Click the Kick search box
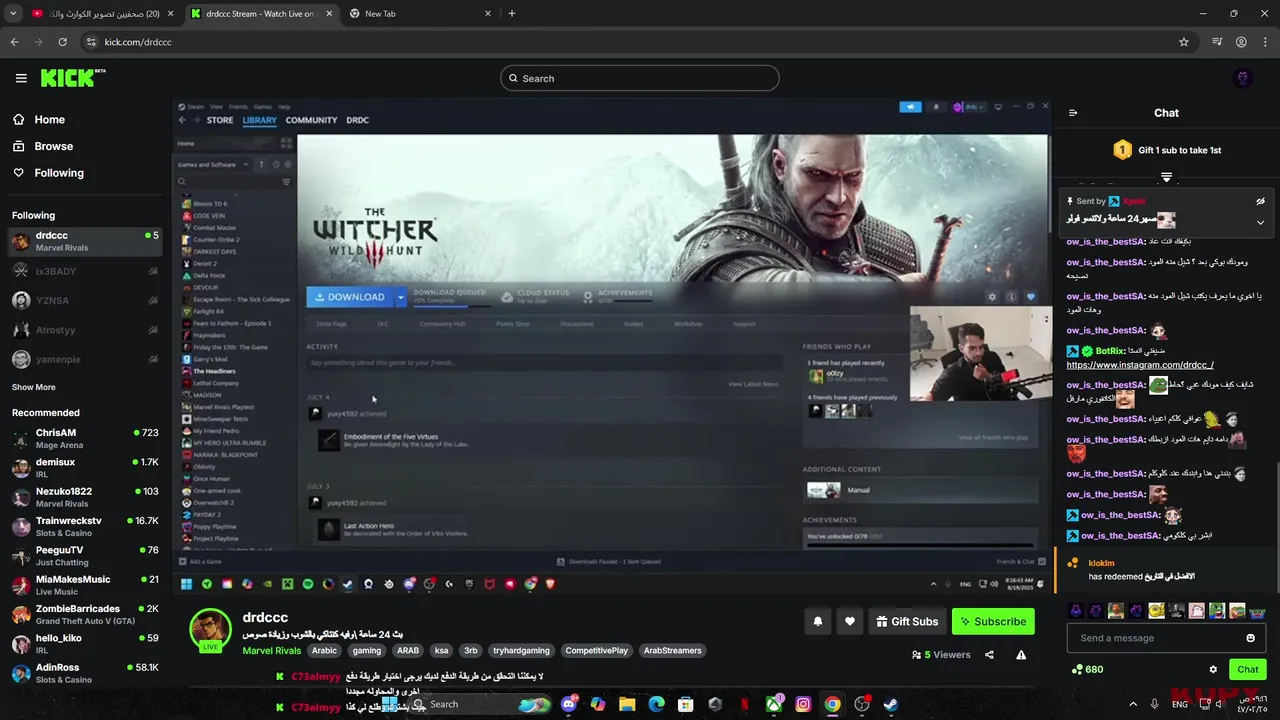The image size is (1280, 720). coord(640,78)
